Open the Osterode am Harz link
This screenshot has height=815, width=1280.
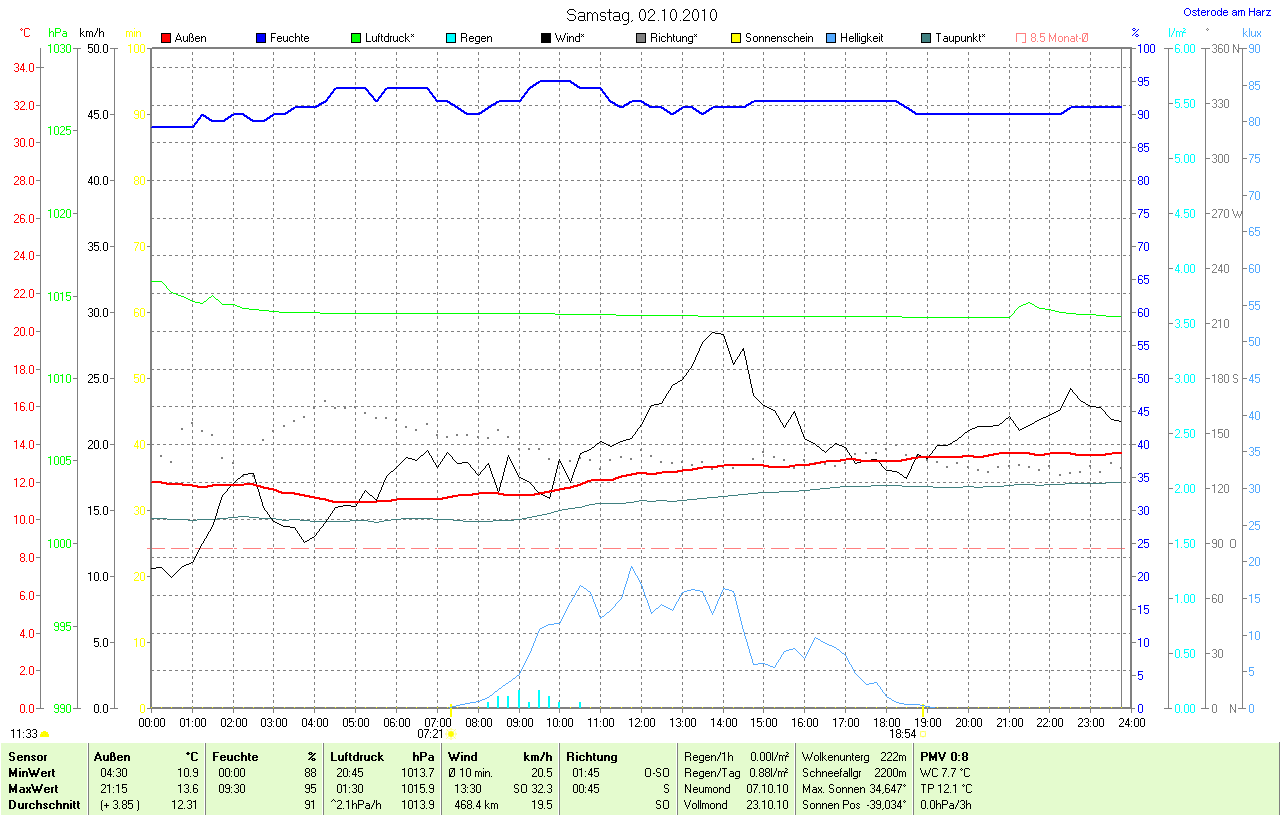tap(1227, 12)
